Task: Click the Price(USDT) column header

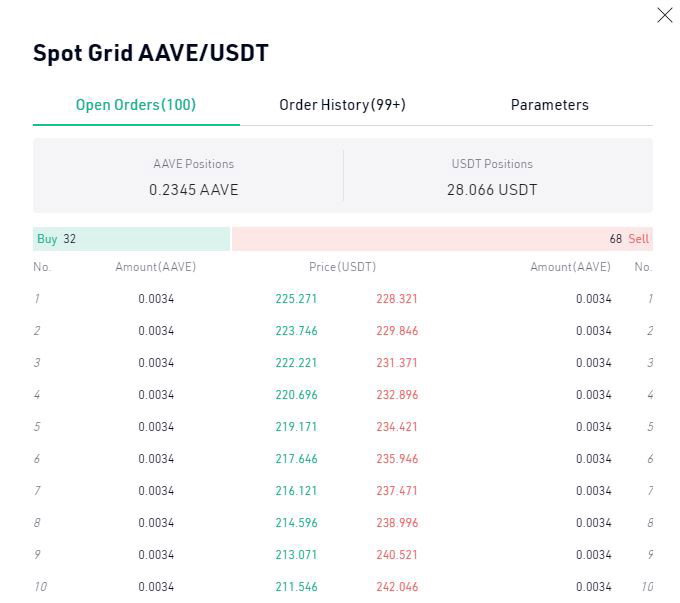Action: coord(342,267)
